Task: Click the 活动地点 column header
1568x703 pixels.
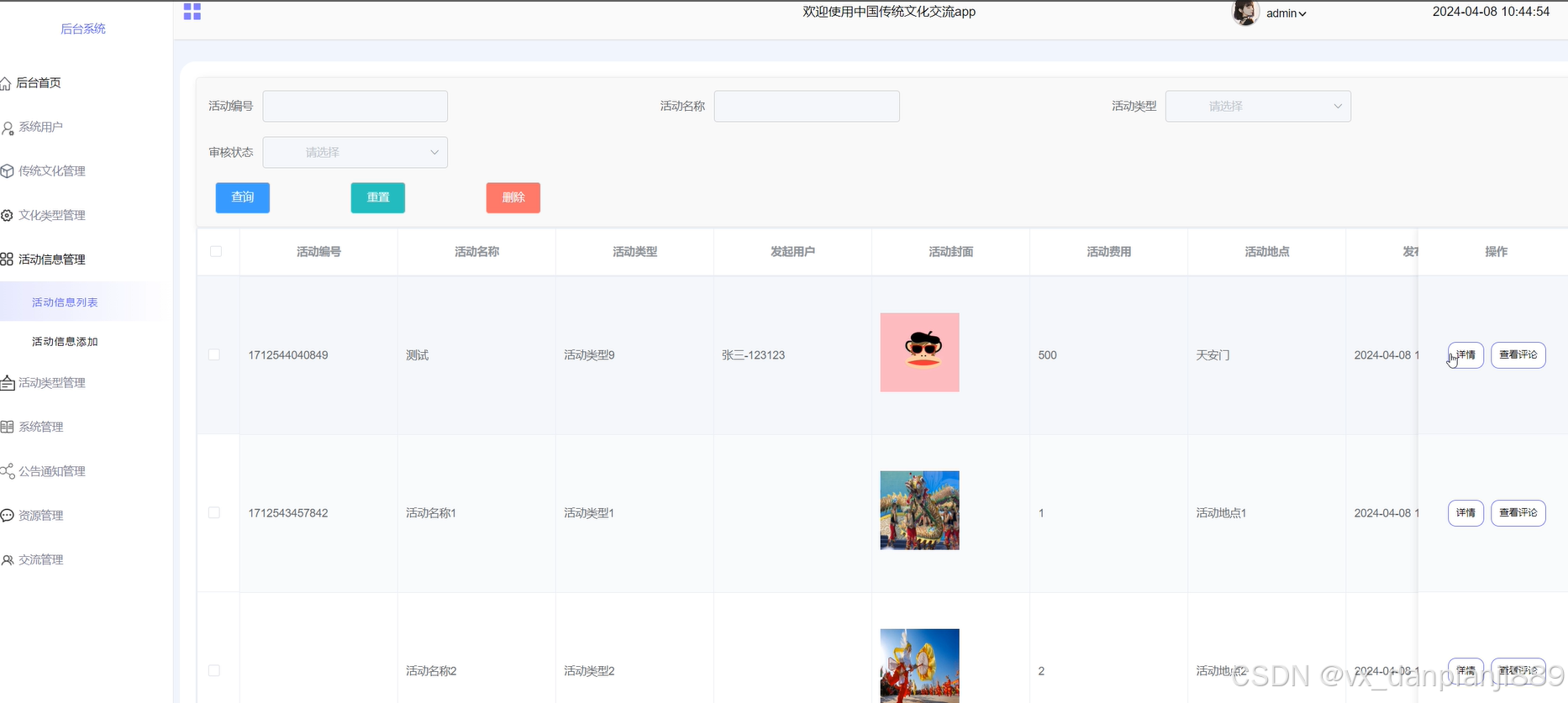Action: [1266, 251]
